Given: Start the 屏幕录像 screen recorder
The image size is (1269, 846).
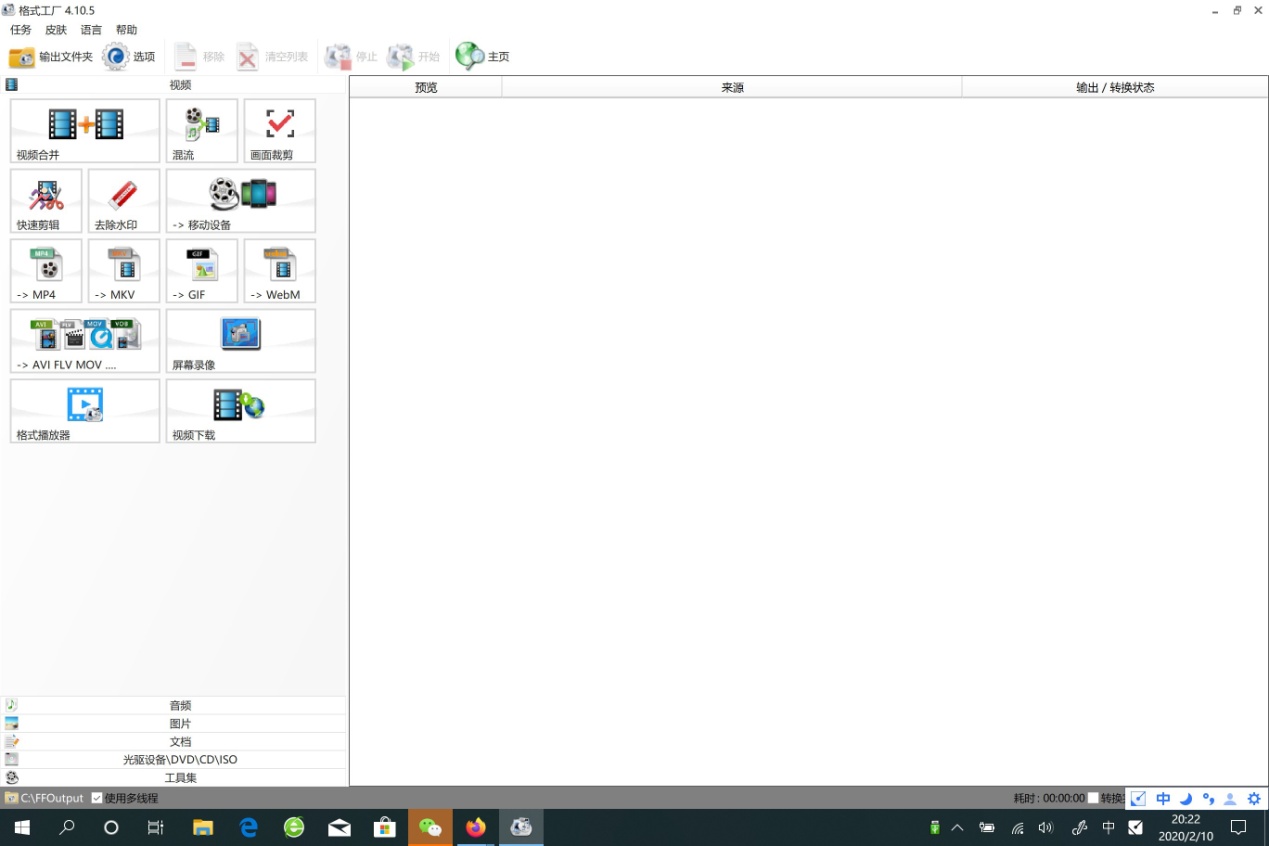Looking at the screenshot, I should point(241,340).
